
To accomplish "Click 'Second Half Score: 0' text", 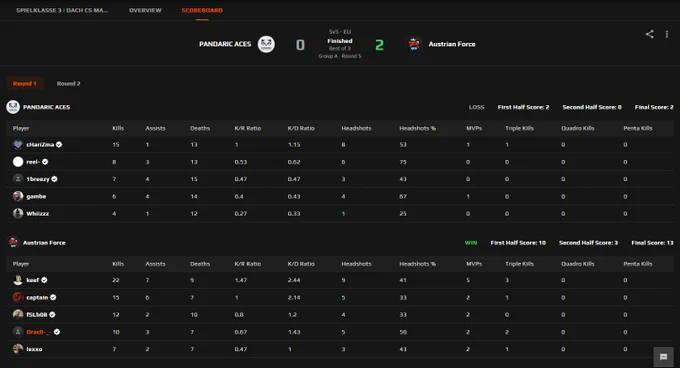I will [x=592, y=107].
